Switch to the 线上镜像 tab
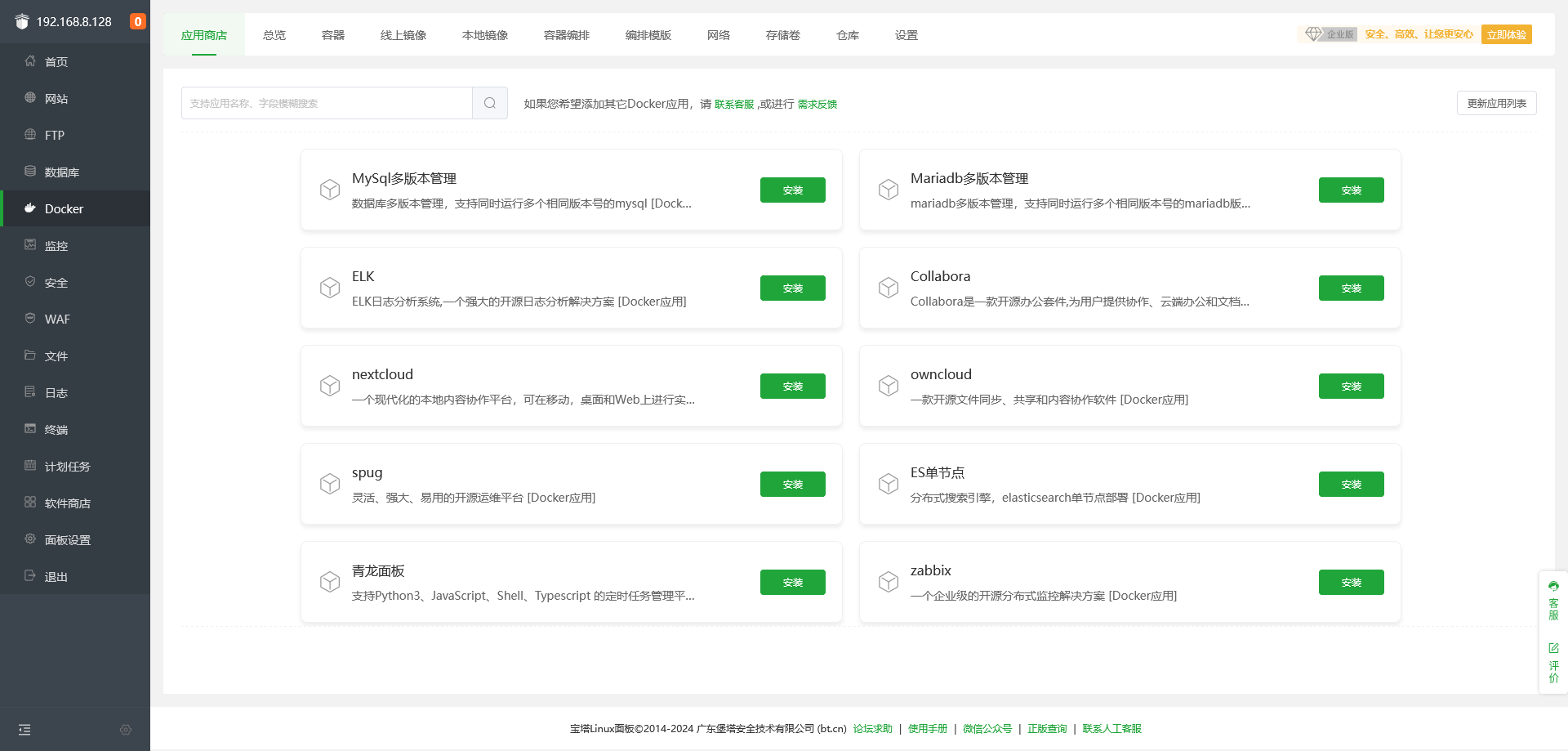The height and width of the screenshot is (751, 1568). click(x=403, y=35)
